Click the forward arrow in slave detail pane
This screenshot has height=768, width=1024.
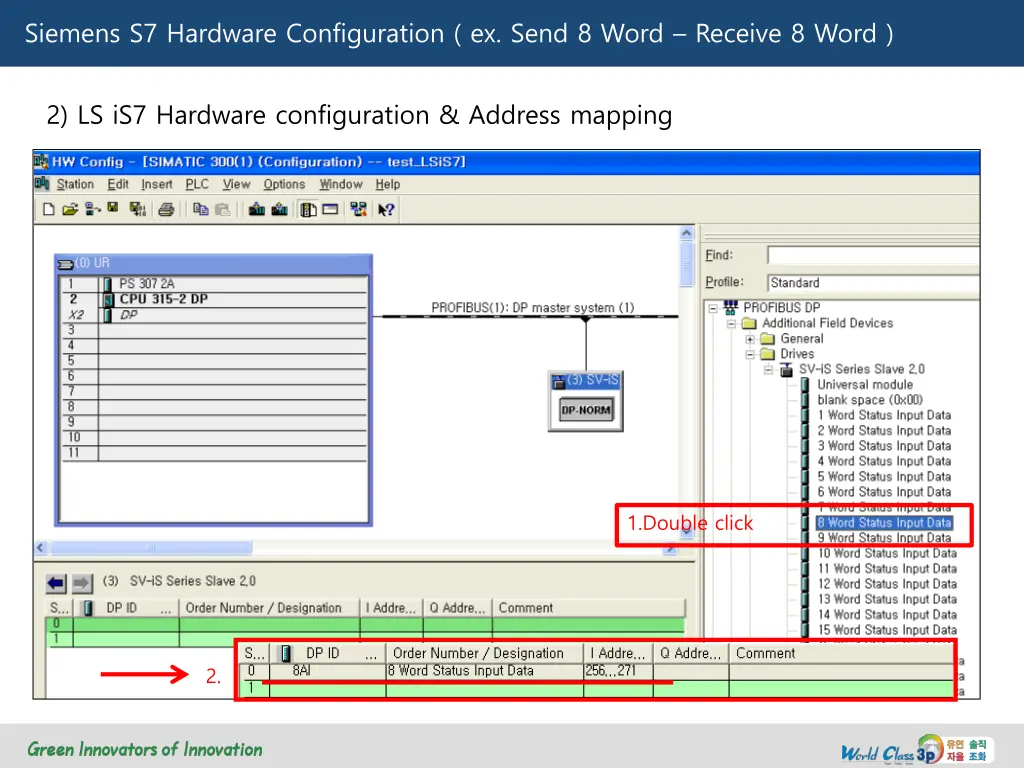tap(82, 583)
